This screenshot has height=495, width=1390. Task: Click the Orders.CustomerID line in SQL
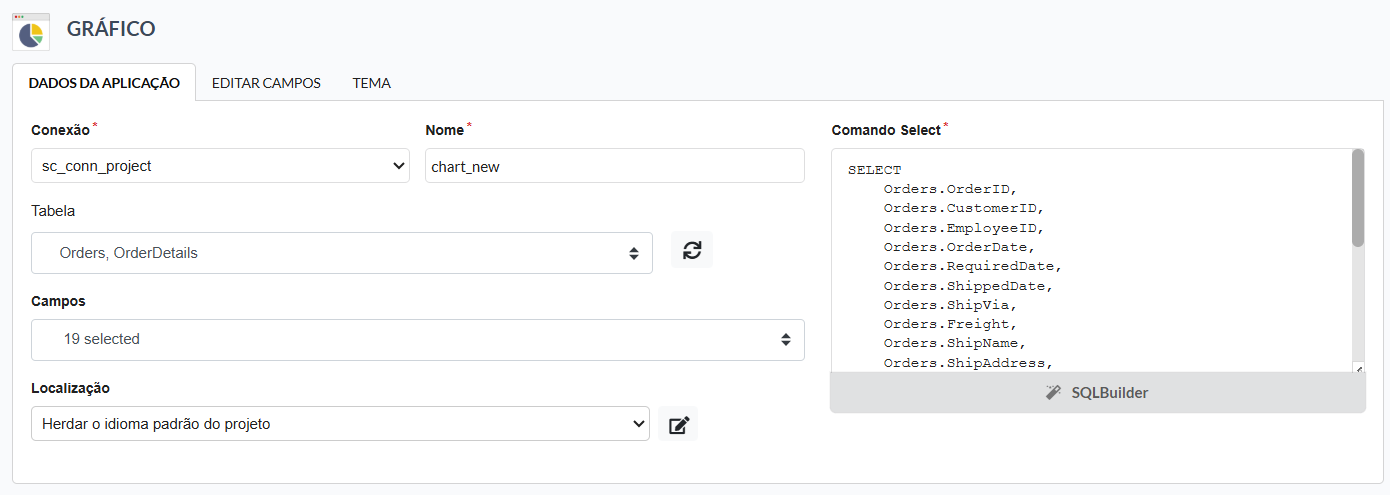[963, 208]
